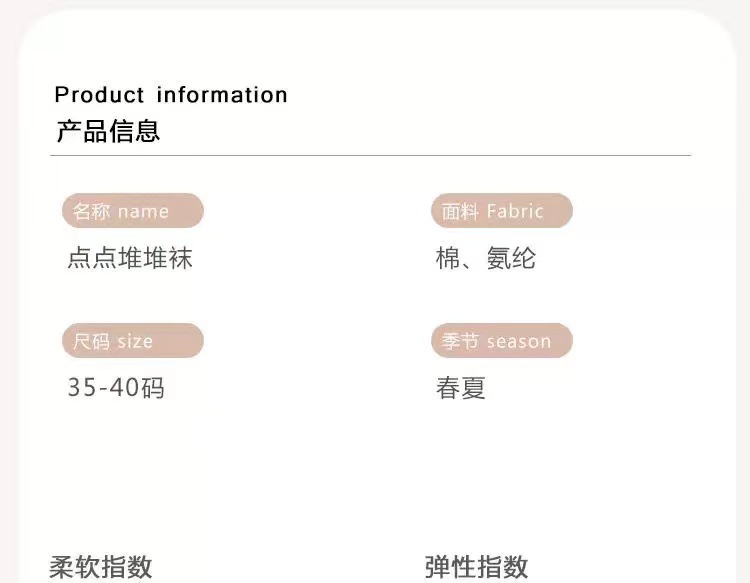
Task: Click the 码 character after 35-40
Action: coord(152,388)
